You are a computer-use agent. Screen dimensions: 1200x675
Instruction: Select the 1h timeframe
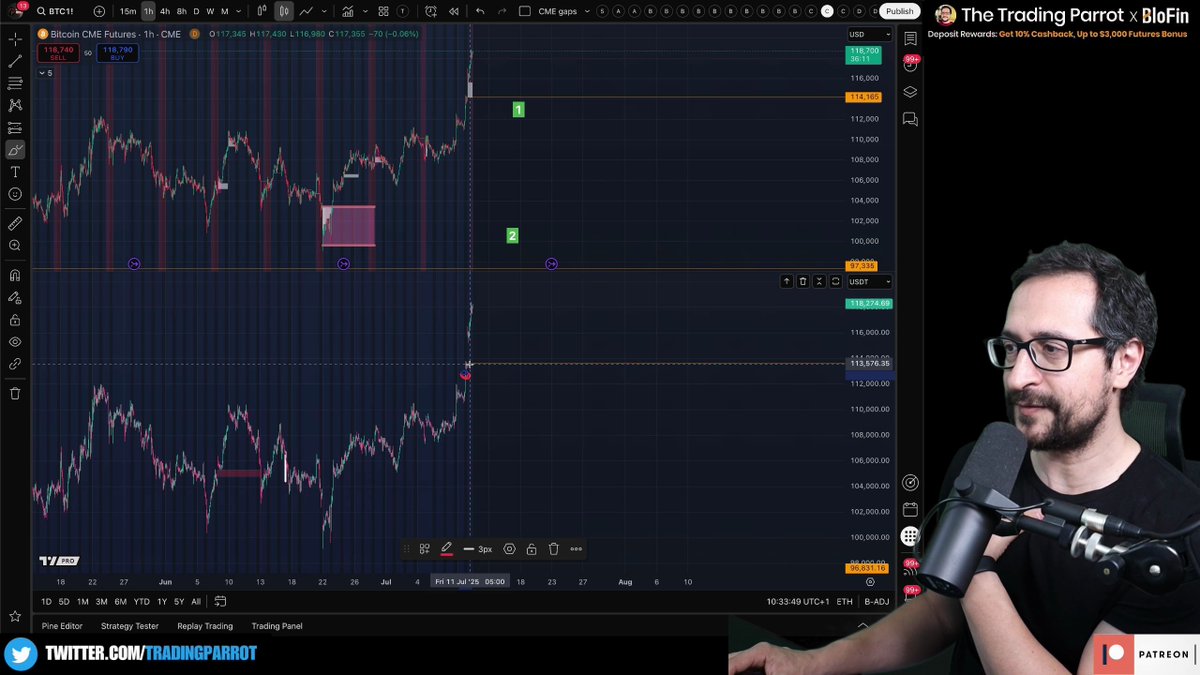pos(148,11)
